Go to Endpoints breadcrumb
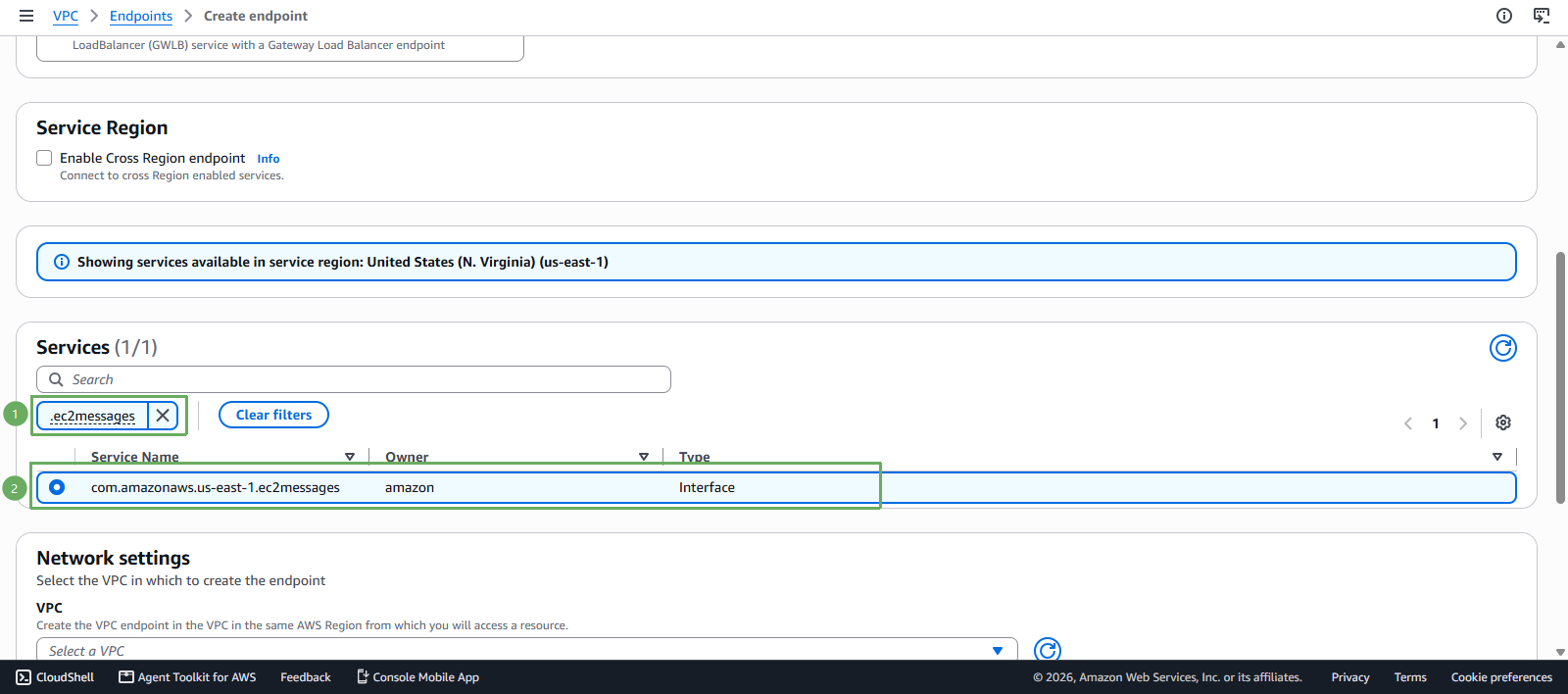This screenshot has width=1568, height=694. click(141, 16)
